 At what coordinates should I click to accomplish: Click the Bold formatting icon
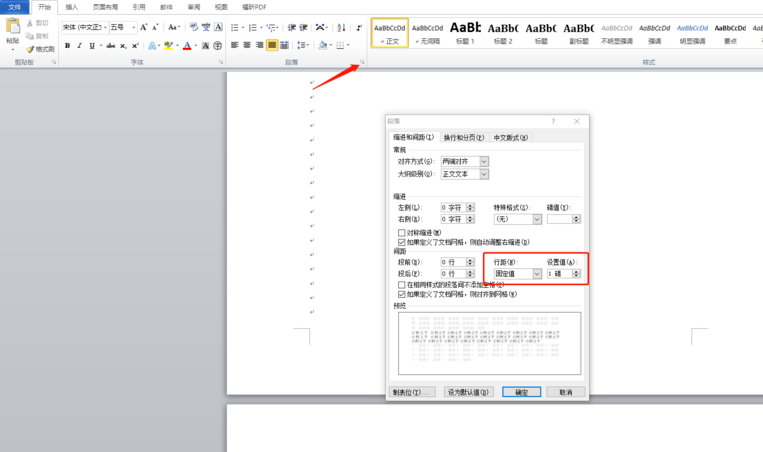click(x=67, y=46)
